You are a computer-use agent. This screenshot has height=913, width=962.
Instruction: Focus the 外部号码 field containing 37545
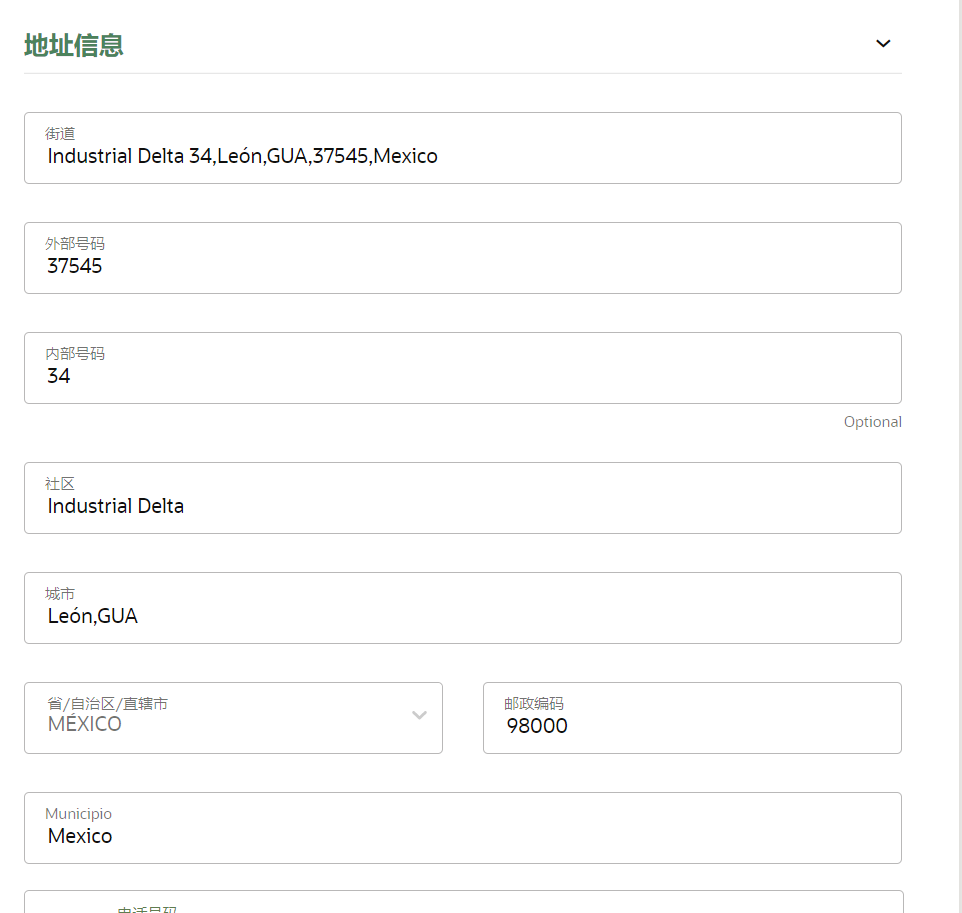tap(462, 266)
